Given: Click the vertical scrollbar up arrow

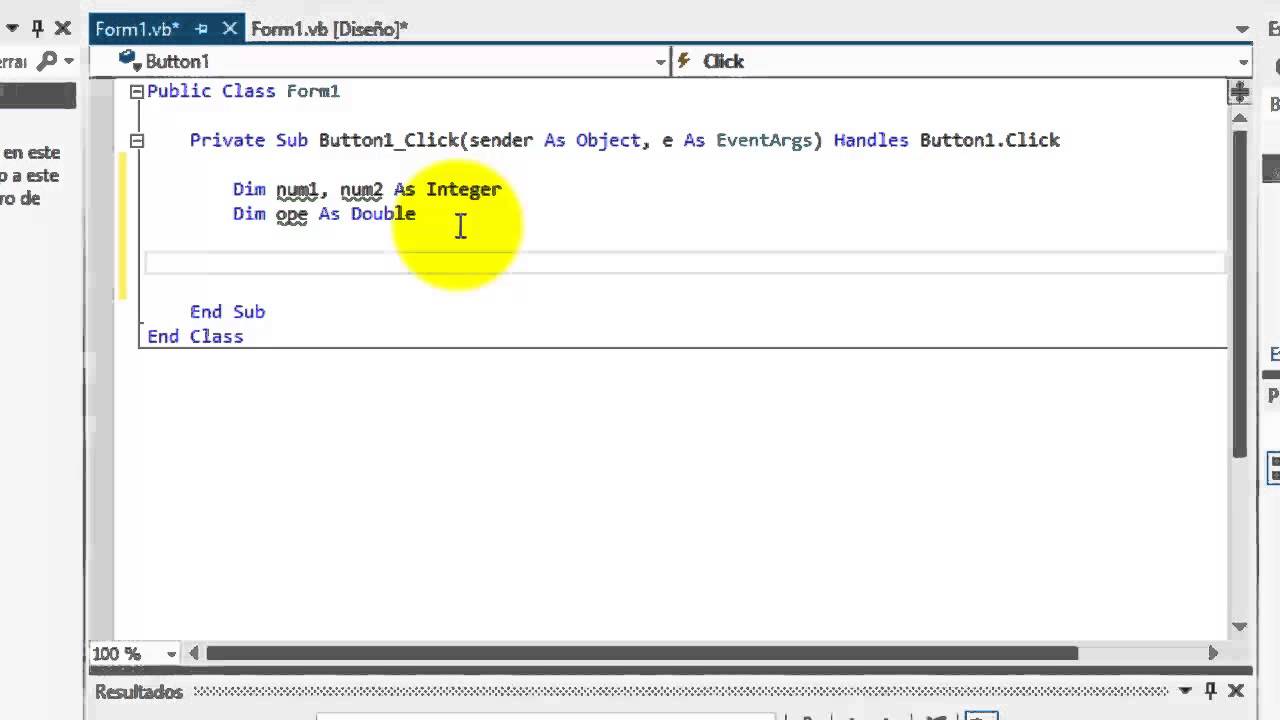Looking at the screenshot, I should point(1239,116).
